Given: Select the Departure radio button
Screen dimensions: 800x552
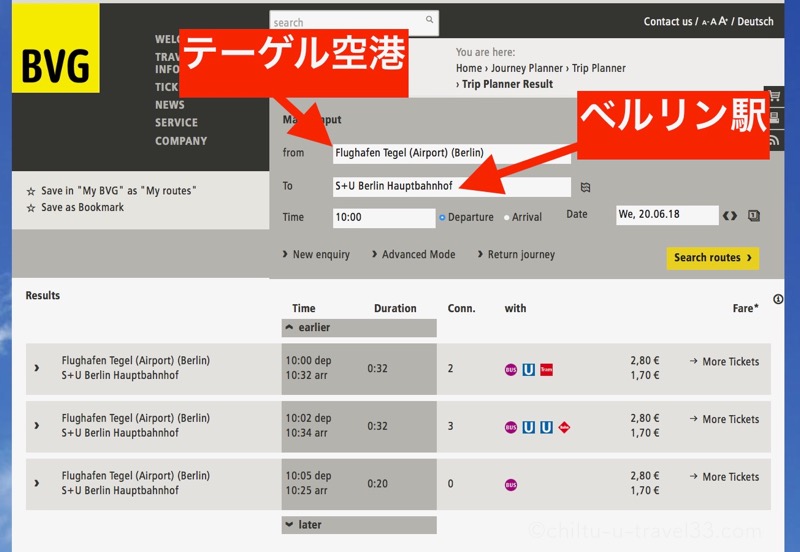Looking at the screenshot, I should [442, 217].
